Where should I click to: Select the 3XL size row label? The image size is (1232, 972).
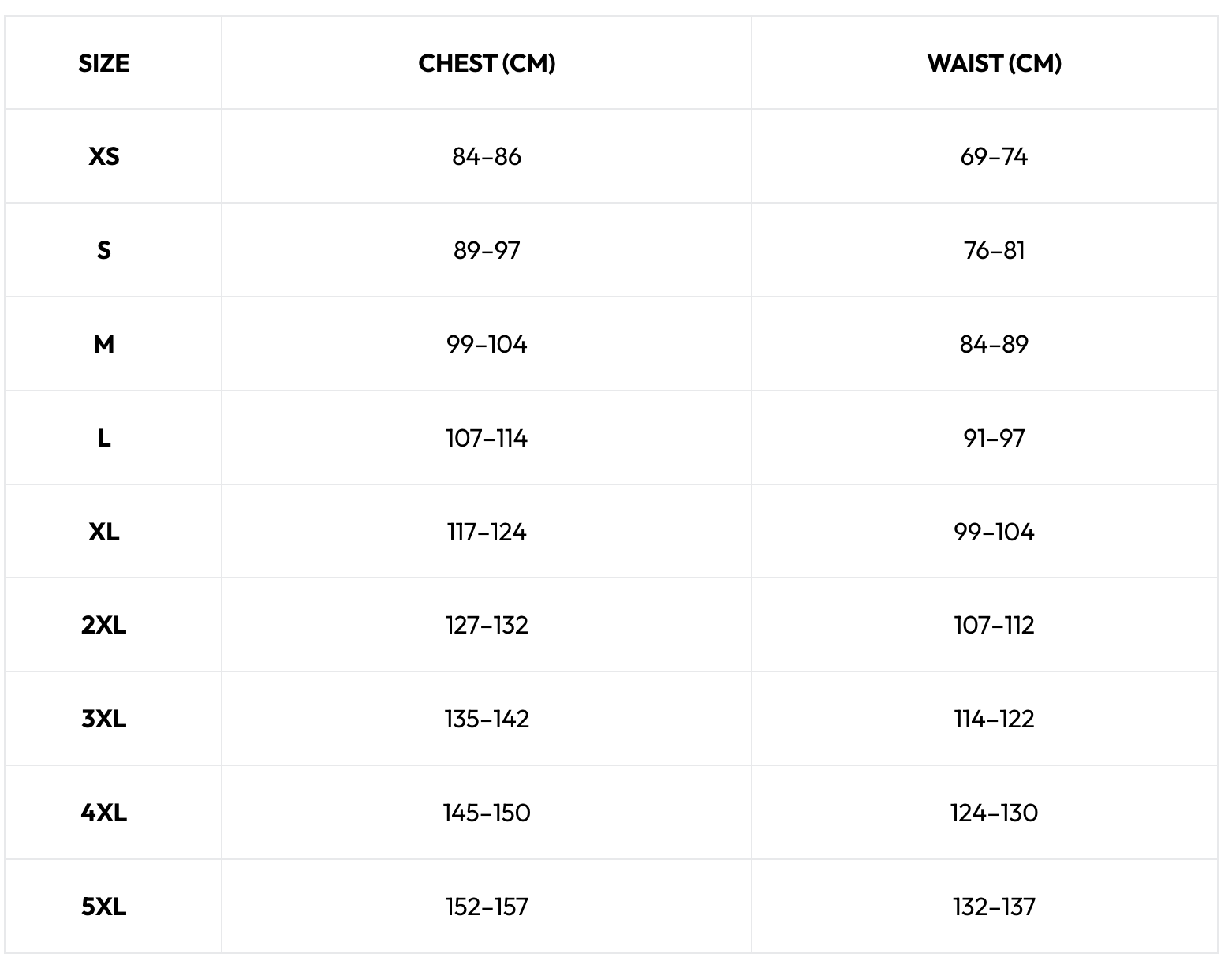tap(104, 719)
